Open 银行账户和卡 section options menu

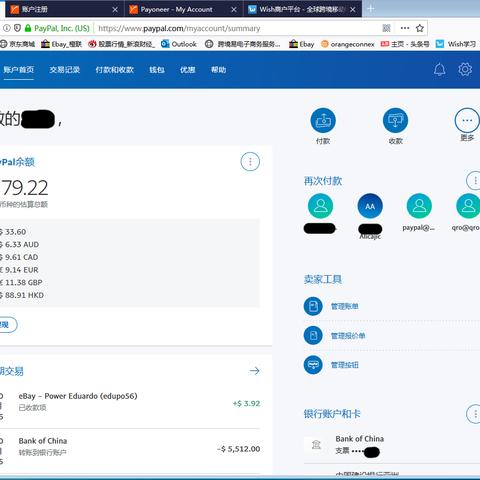point(474,414)
